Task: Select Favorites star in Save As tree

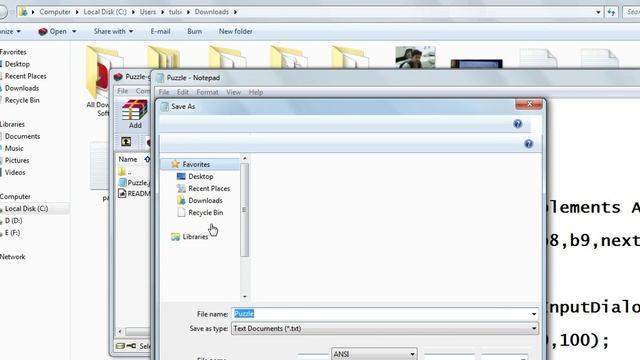Action: [175, 164]
